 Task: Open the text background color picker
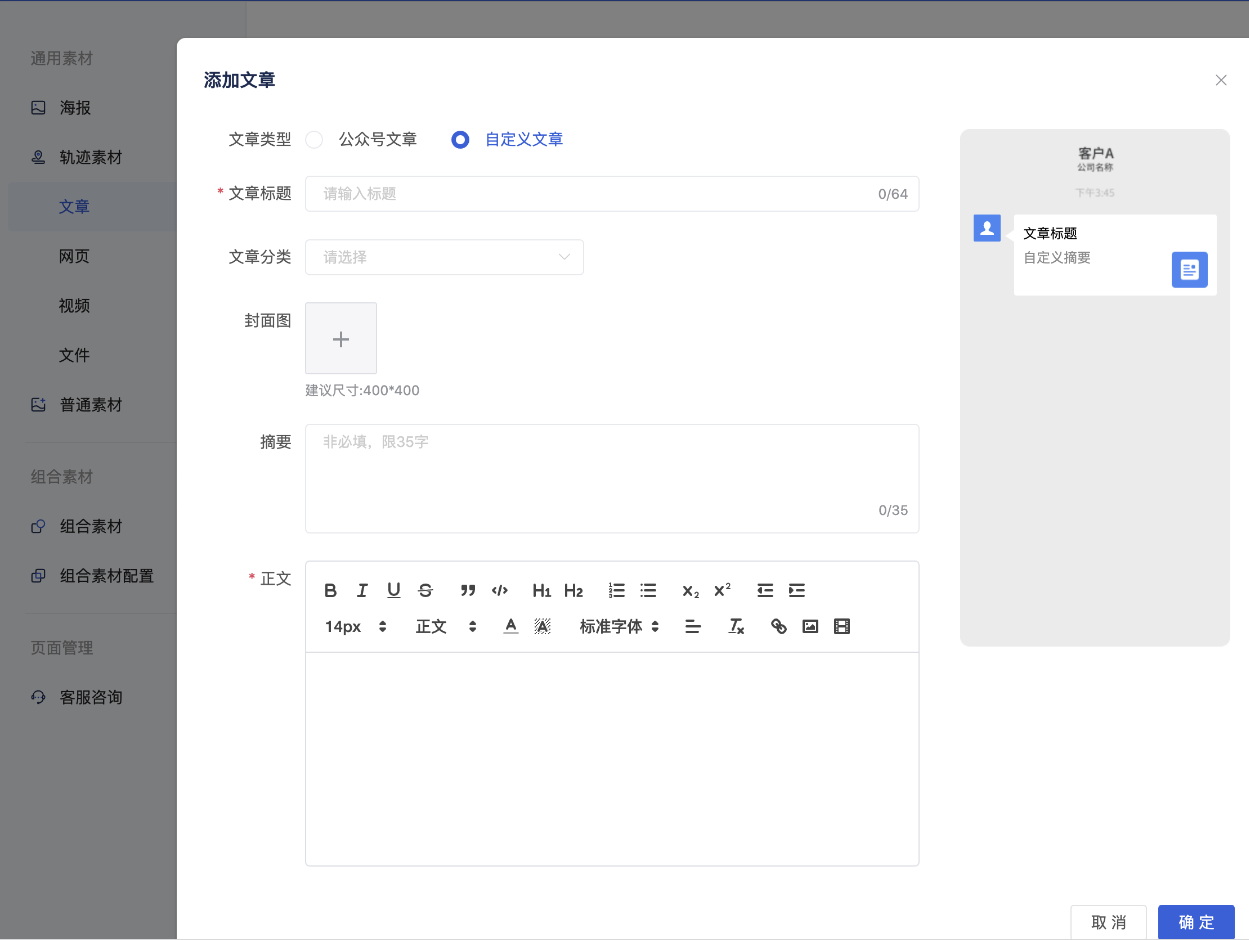coord(542,626)
